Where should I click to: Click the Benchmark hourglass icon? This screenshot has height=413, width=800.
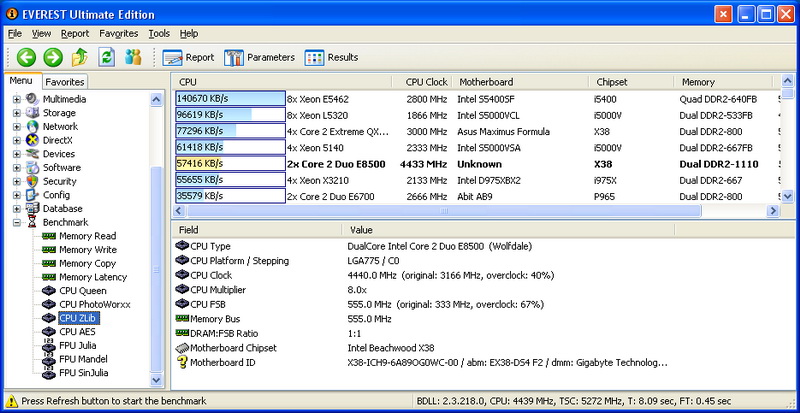click(32, 222)
